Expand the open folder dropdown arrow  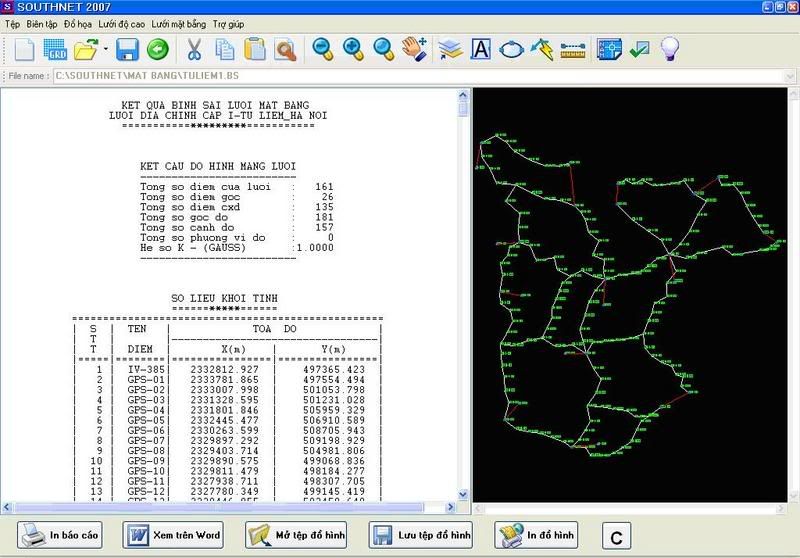coord(106,49)
